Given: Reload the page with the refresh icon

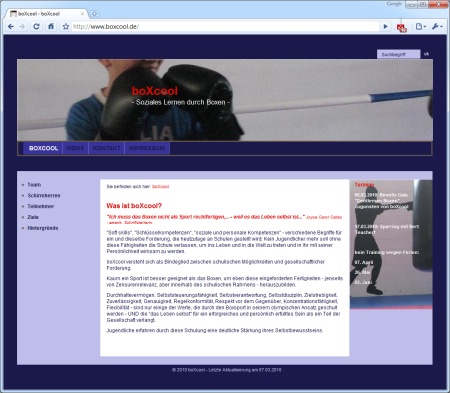Looking at the screenshot, I should (36, 27).
